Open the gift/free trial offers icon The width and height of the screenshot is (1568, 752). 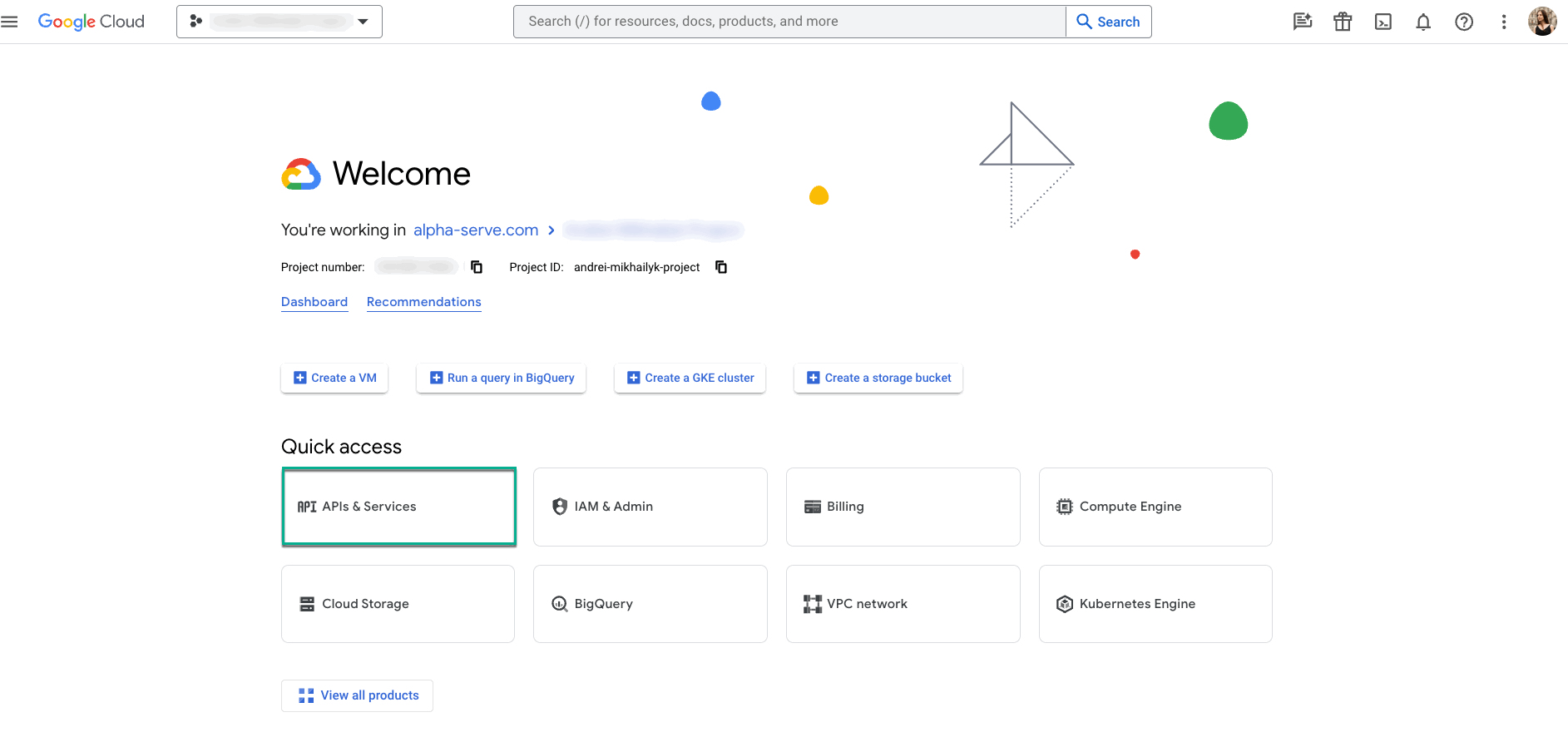point(1342,22)
